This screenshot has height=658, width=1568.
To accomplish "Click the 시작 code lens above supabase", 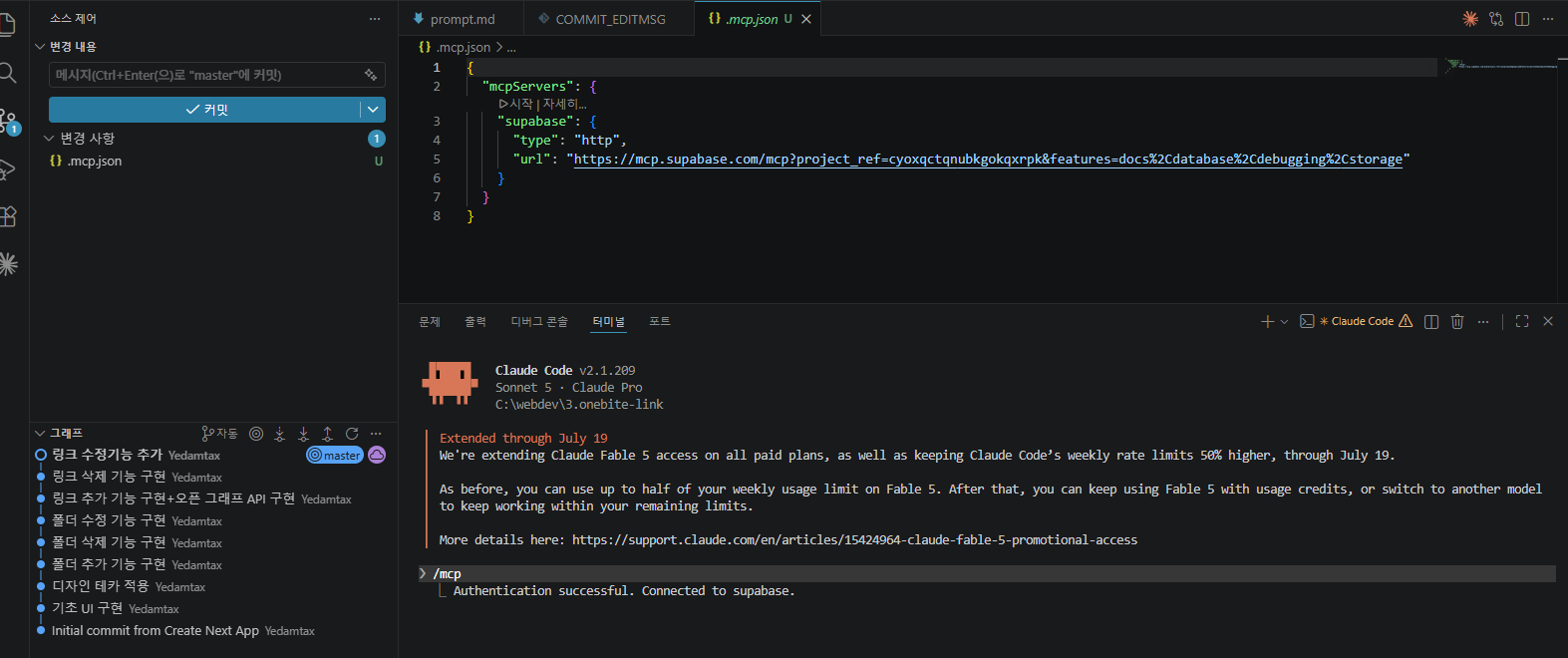I will click(515, 104).
